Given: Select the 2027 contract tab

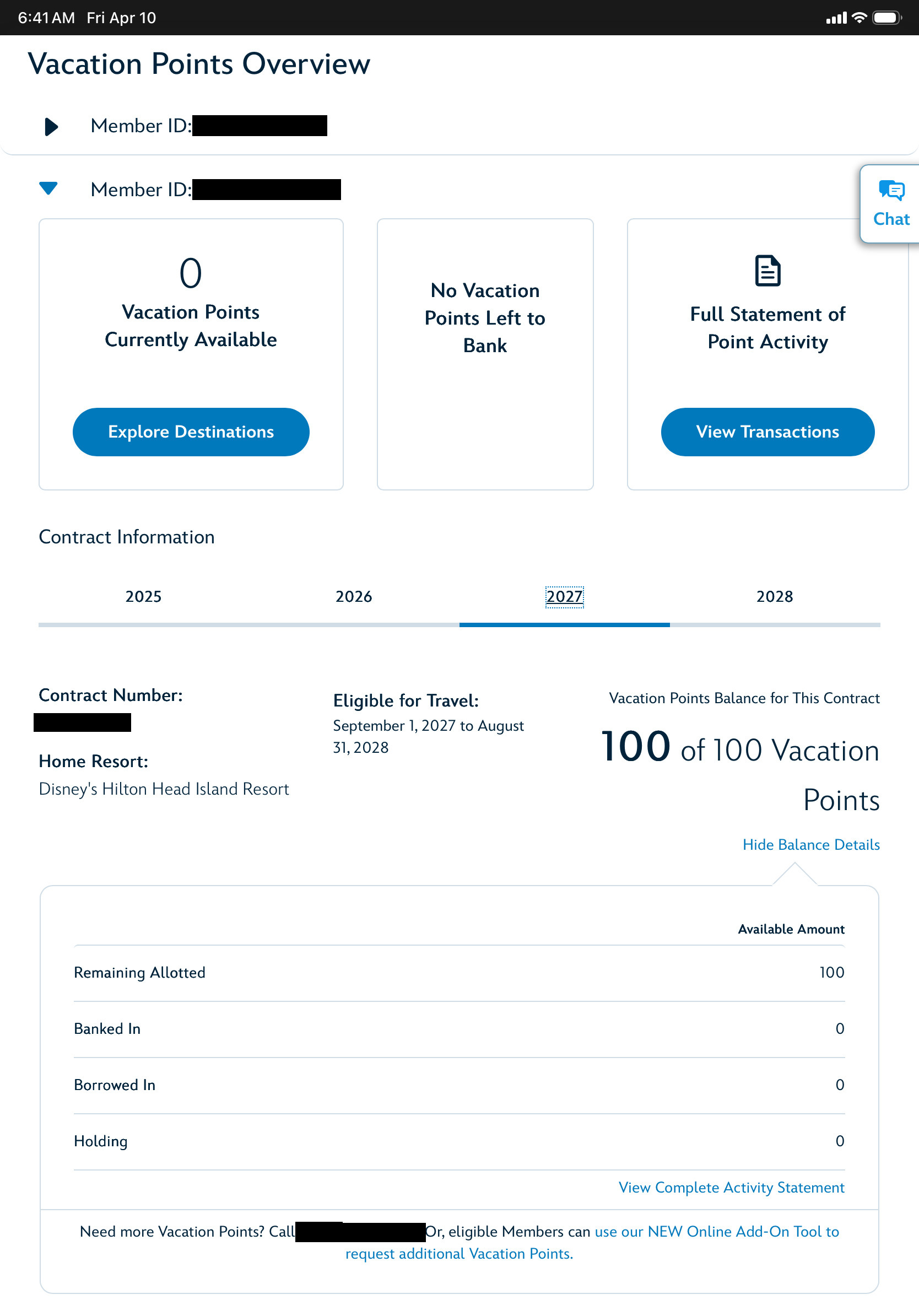Looking at the screenshot, I should point(564,597).
